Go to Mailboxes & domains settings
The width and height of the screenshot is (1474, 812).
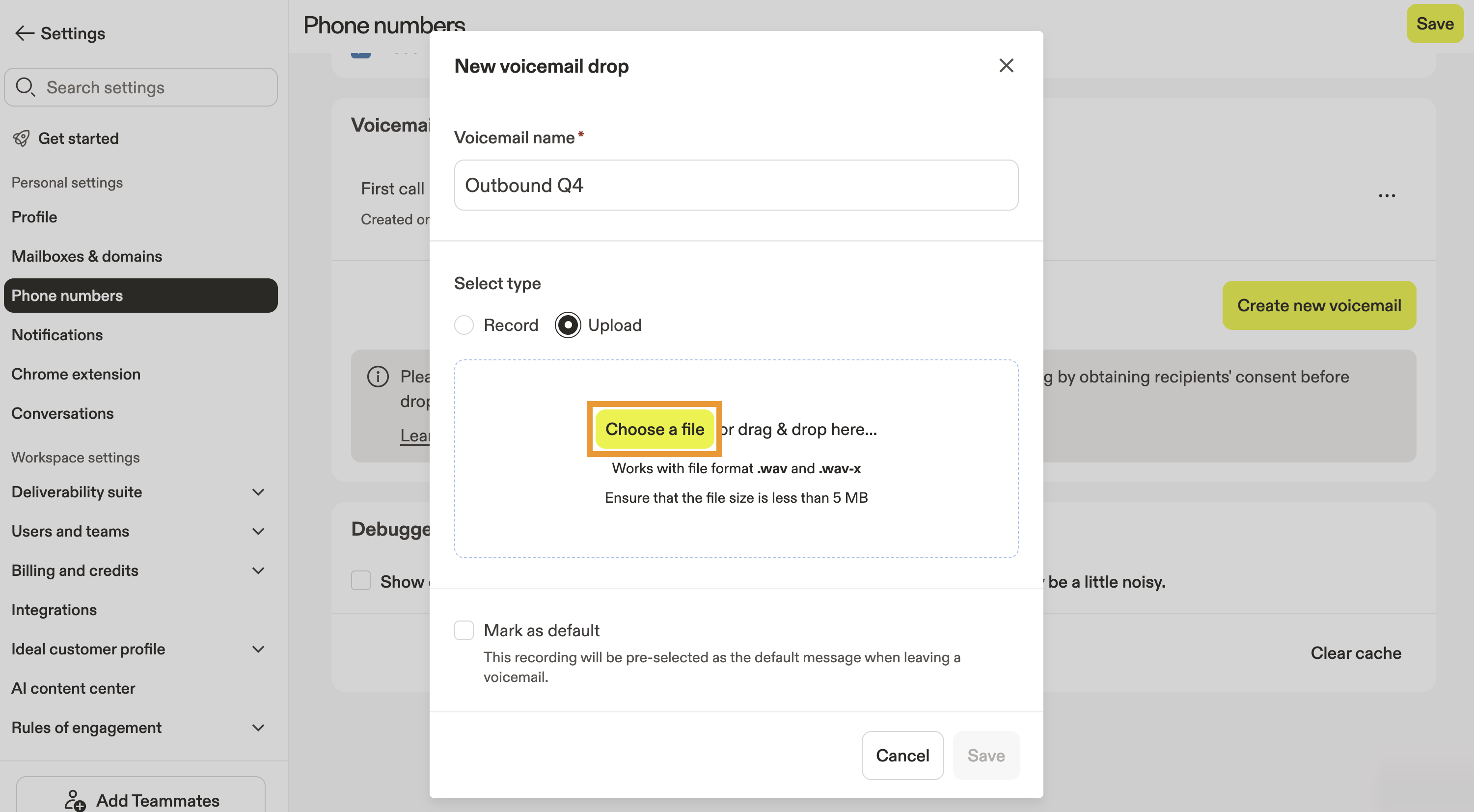pyautogui.click(x=87, y=256)
